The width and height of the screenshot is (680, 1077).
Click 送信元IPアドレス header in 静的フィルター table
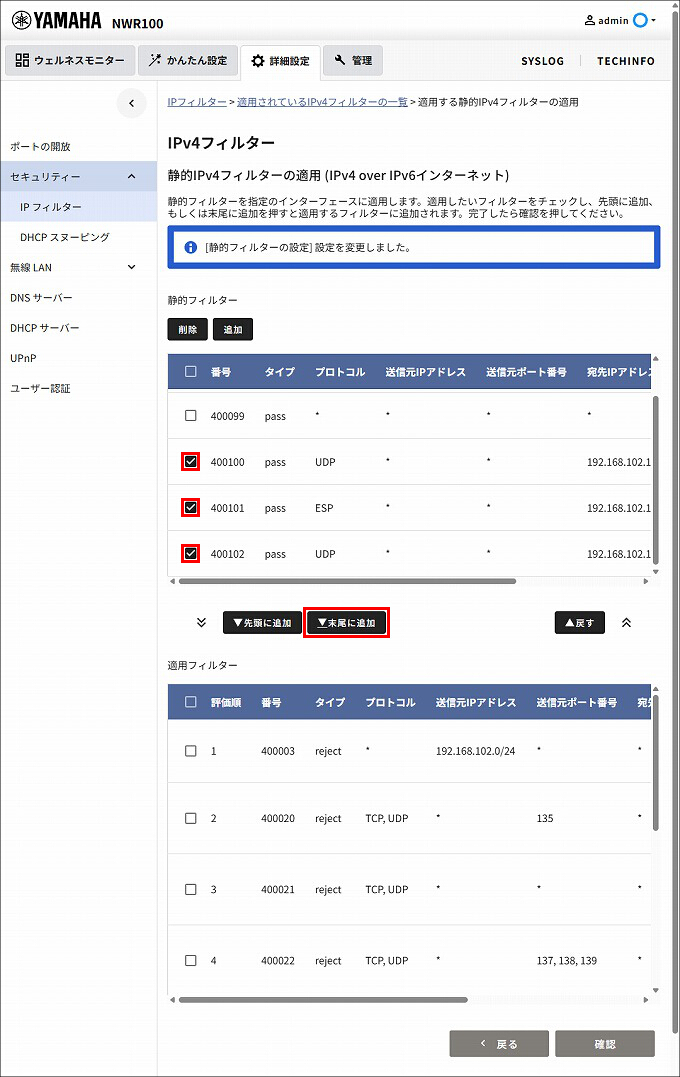[425, 372]
